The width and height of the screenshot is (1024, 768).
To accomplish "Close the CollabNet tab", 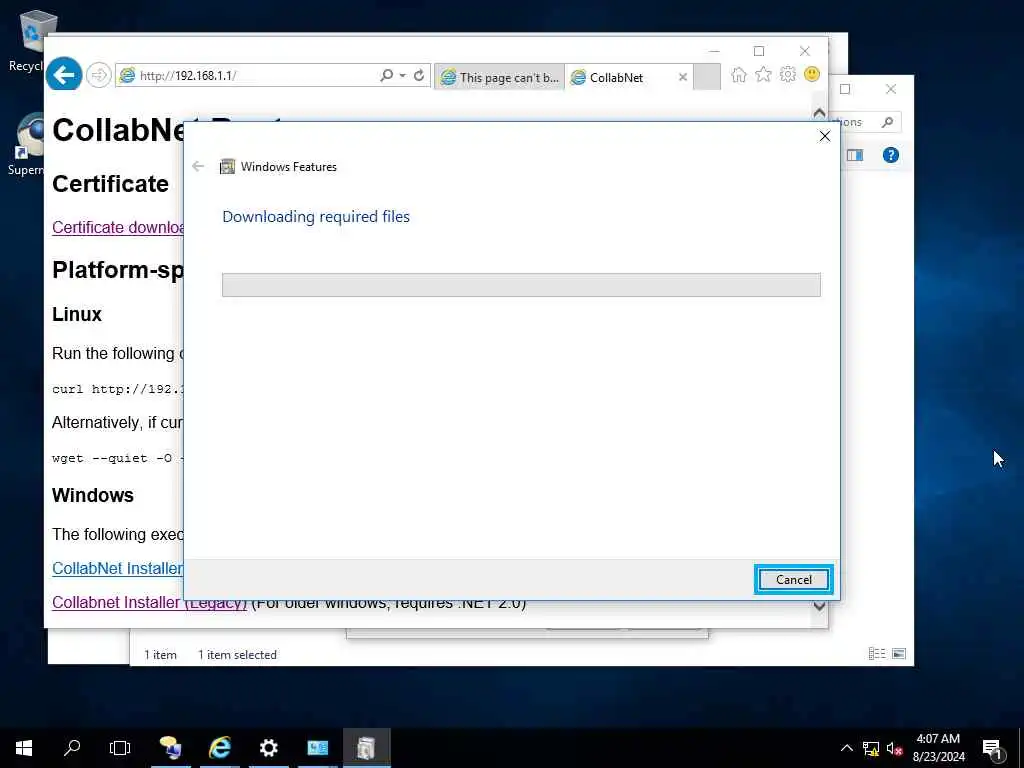I will click(682, 77).
